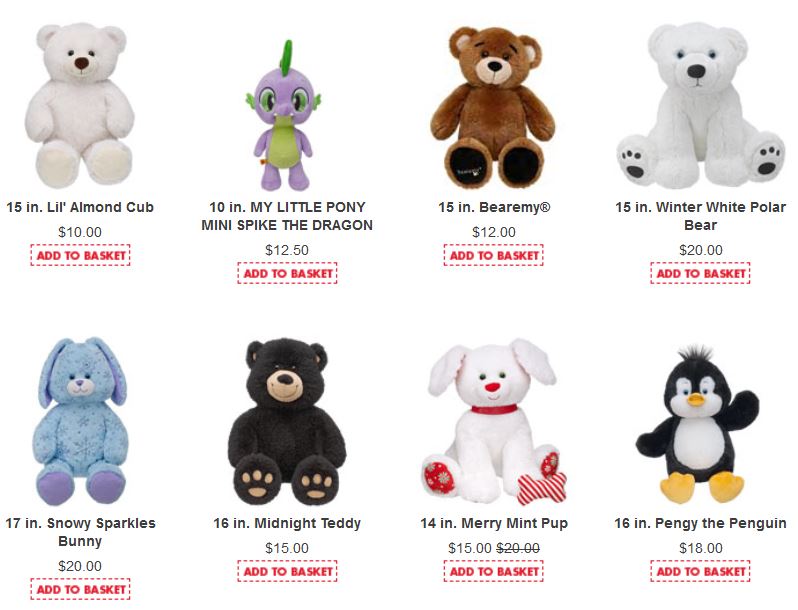Screen dimensions: 798x610
Task: Add Snowy Sparkles Bunny to basket
Action: 80,589
